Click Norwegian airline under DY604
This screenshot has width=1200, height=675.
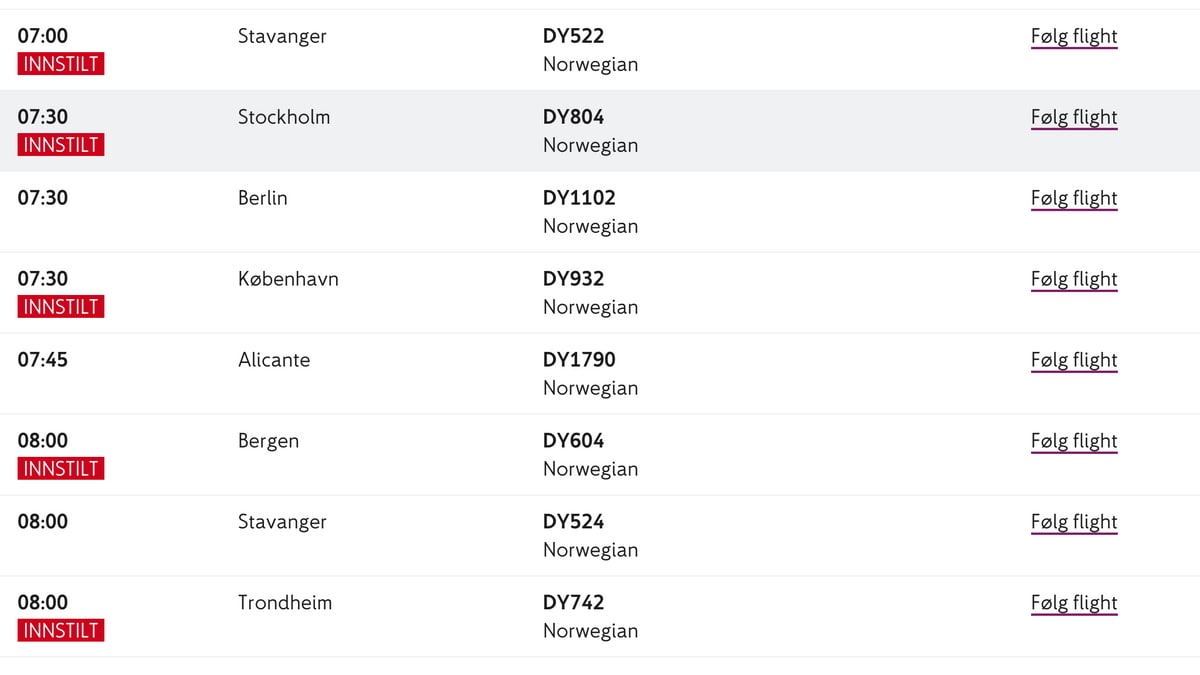point(590,469)
